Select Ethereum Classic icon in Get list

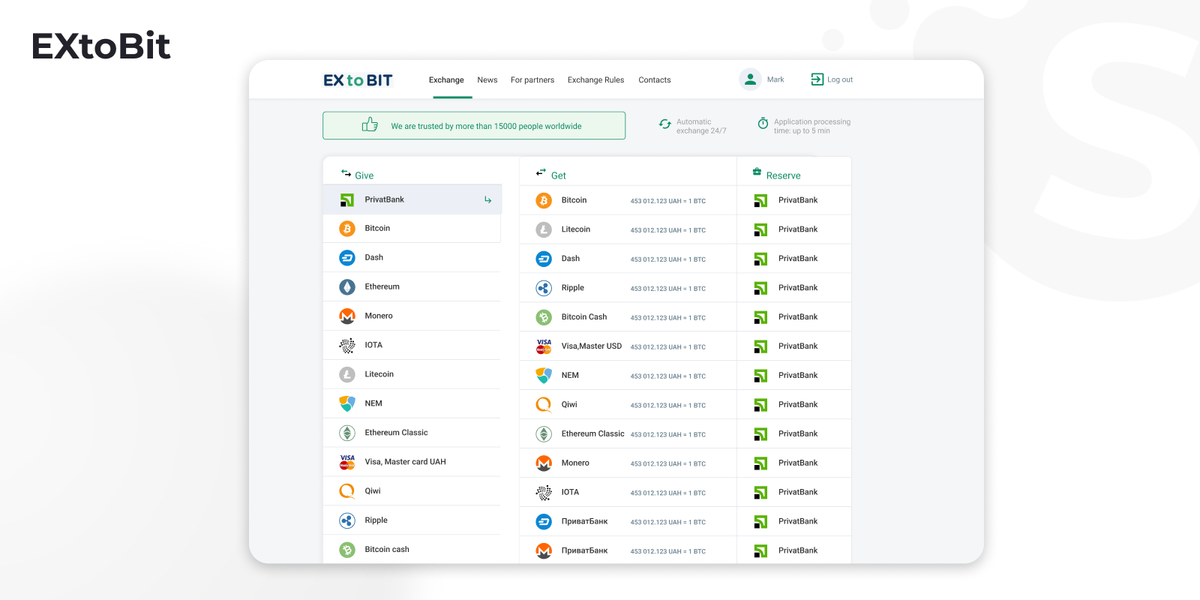544,434
